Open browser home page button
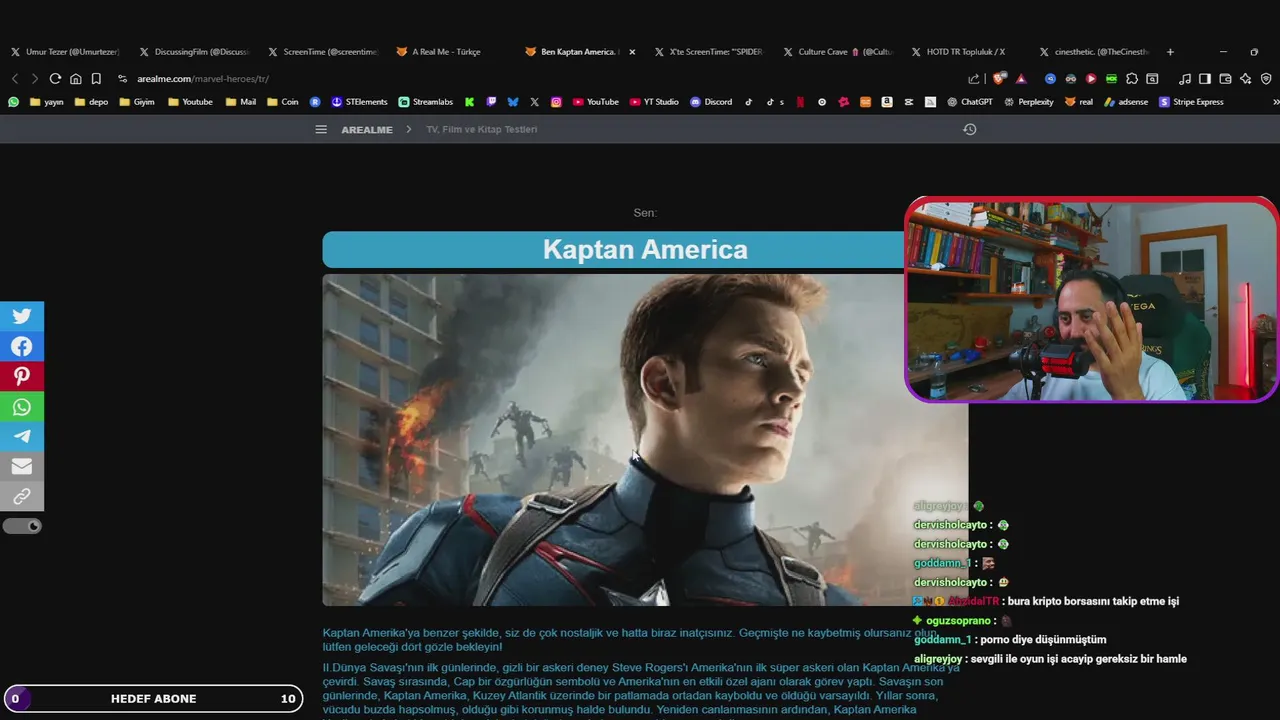1280x720 pixels. click(x=75, y=78)
